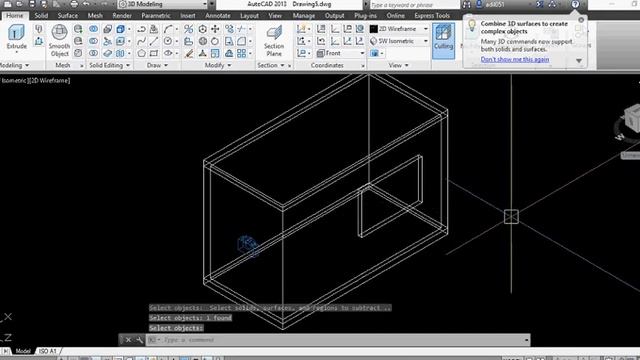Select the Line draw tool
This screenshot has width=640, height=360.
tap(154, 41)
